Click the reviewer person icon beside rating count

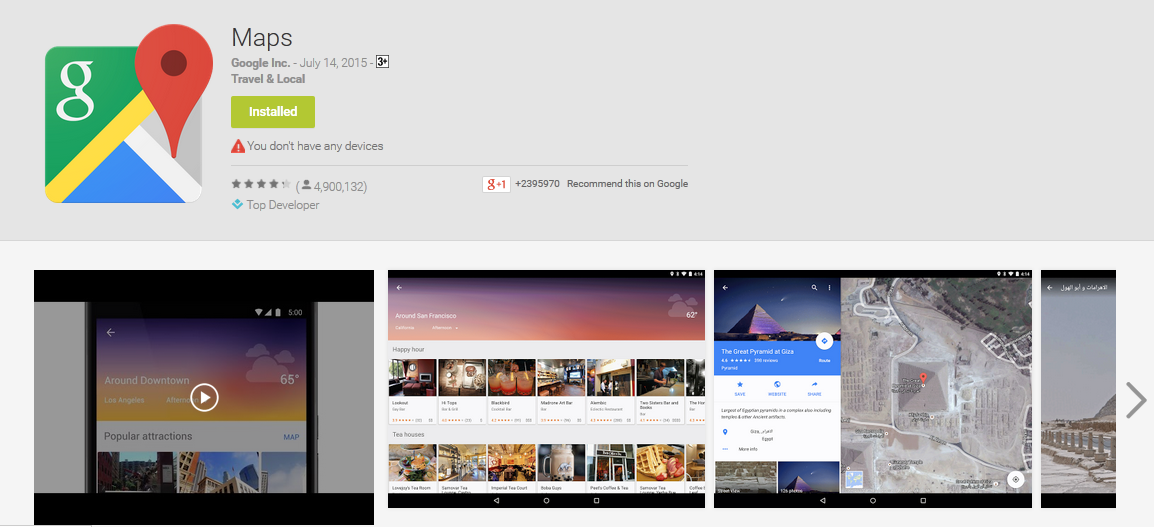305,185
